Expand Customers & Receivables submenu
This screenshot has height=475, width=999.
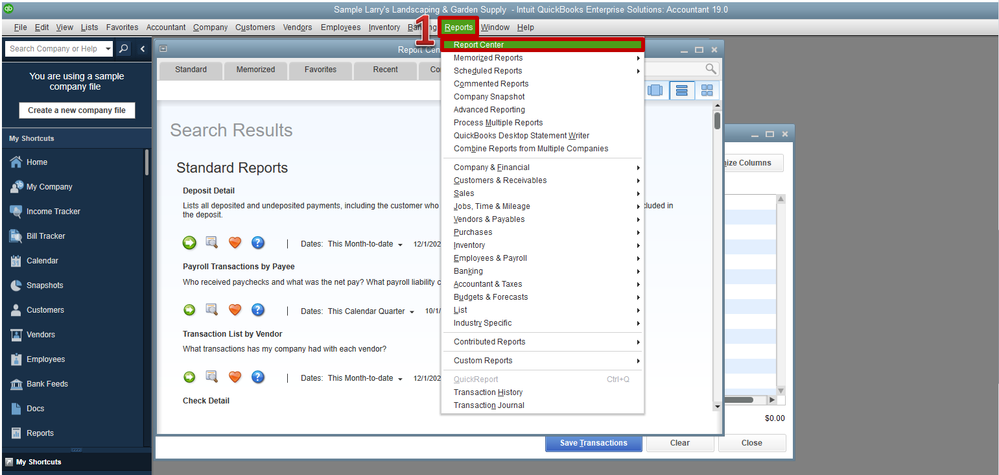542,180
